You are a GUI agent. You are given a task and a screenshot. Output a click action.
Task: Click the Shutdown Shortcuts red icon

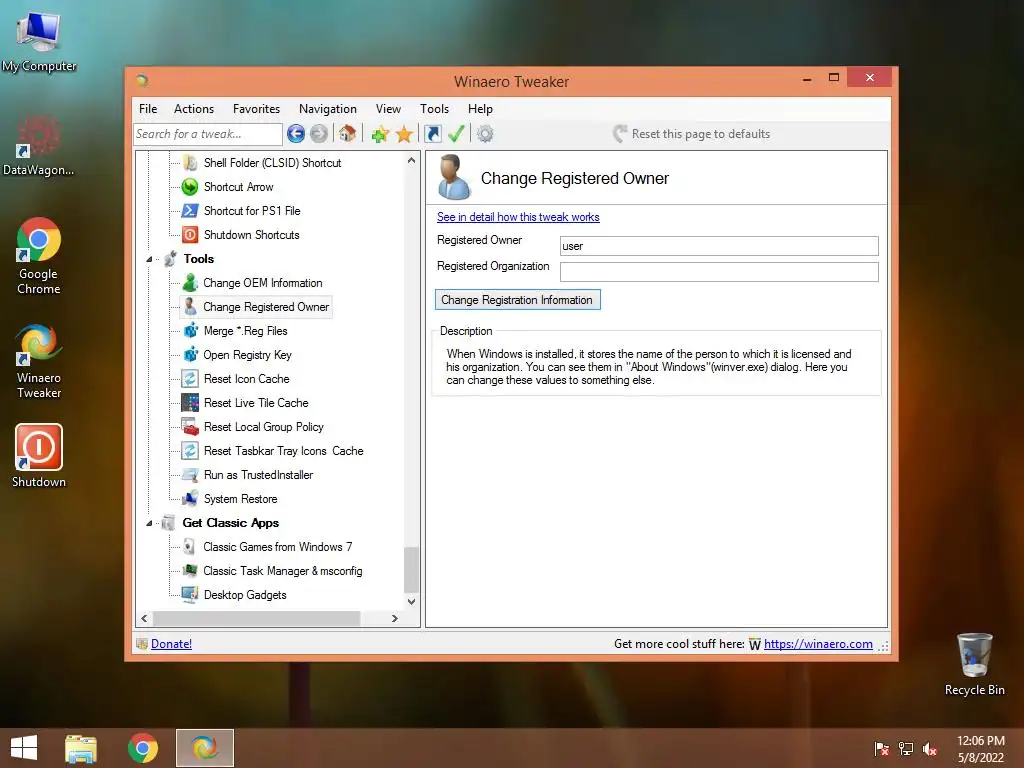pyautogui.click(x=190, y=234)
